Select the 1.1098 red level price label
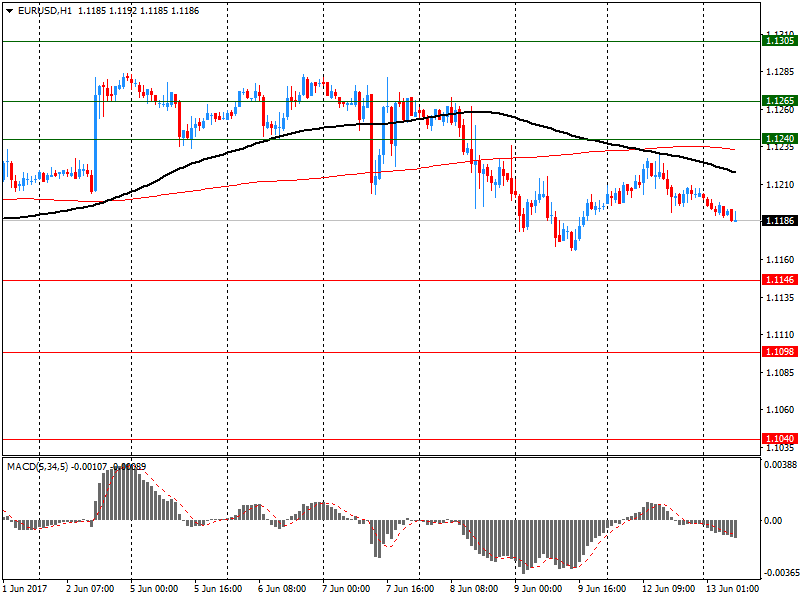This screenshot has height=600, width=800. point(779,352)
